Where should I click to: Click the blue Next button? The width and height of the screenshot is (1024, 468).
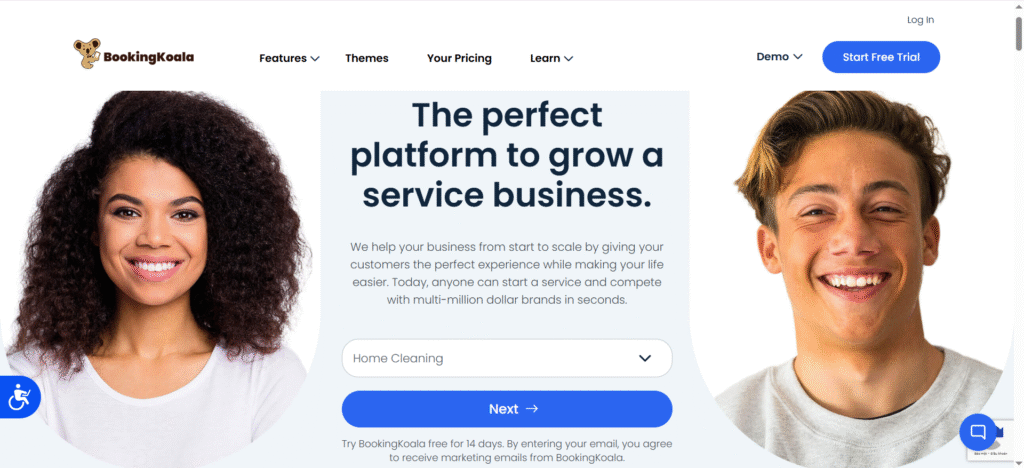507,409
